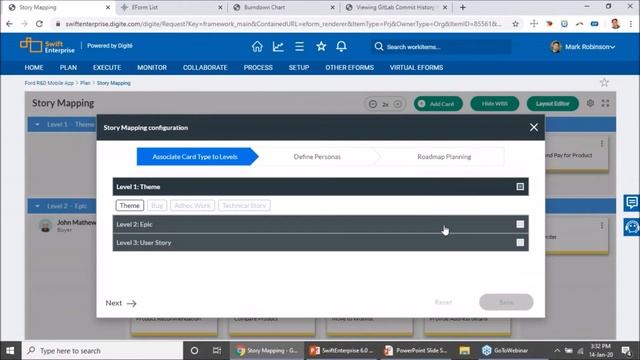The image size is (640, 360).
Task: Zoom in story map with plus icon
Action: click(398, 104)
